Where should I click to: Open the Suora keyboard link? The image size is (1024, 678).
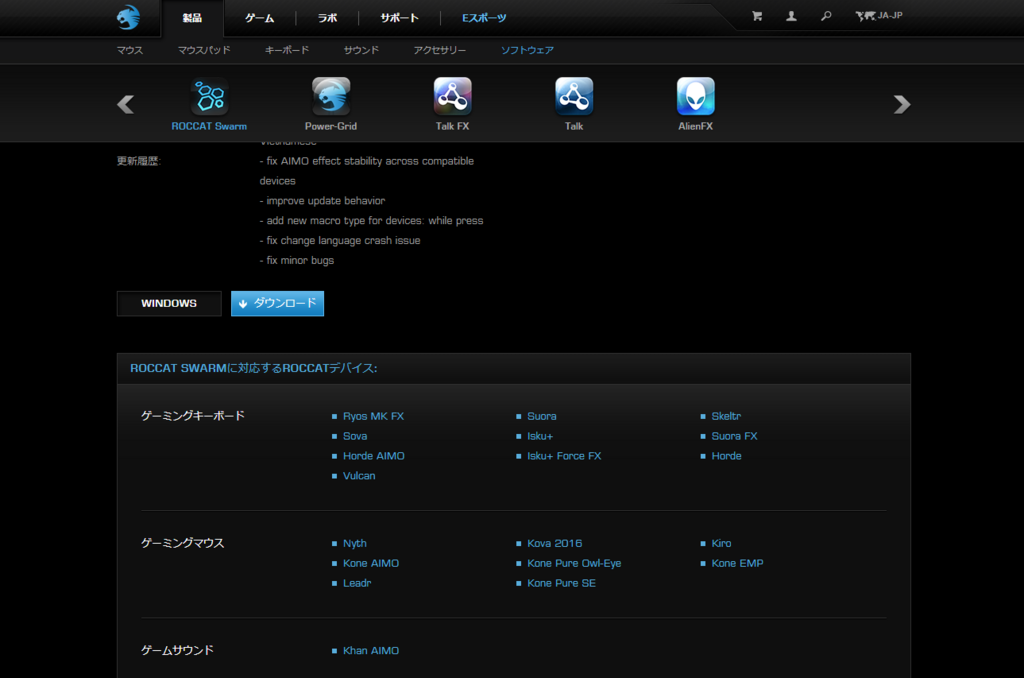coord(542,417)
